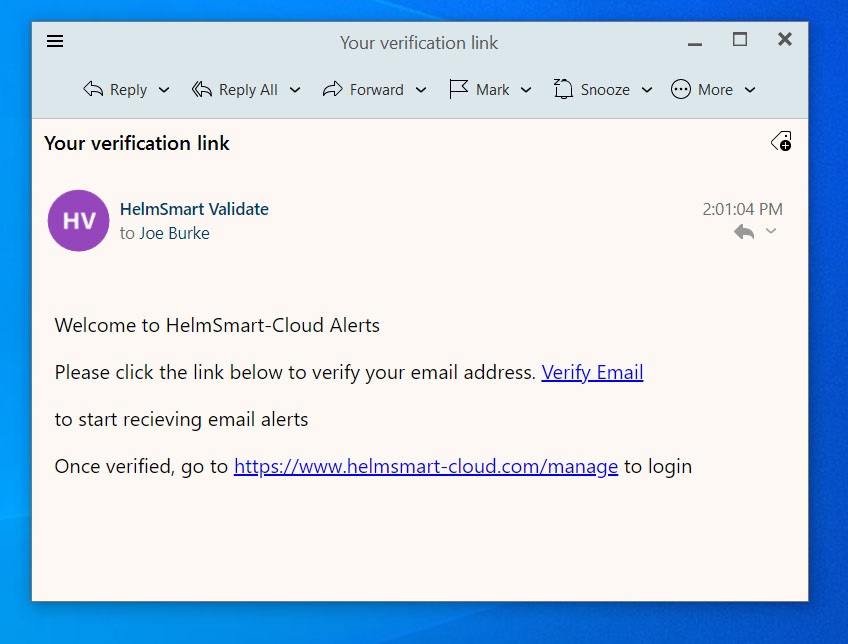Expand the message options chevron near the reply arrow

click(x=770, y=231)
